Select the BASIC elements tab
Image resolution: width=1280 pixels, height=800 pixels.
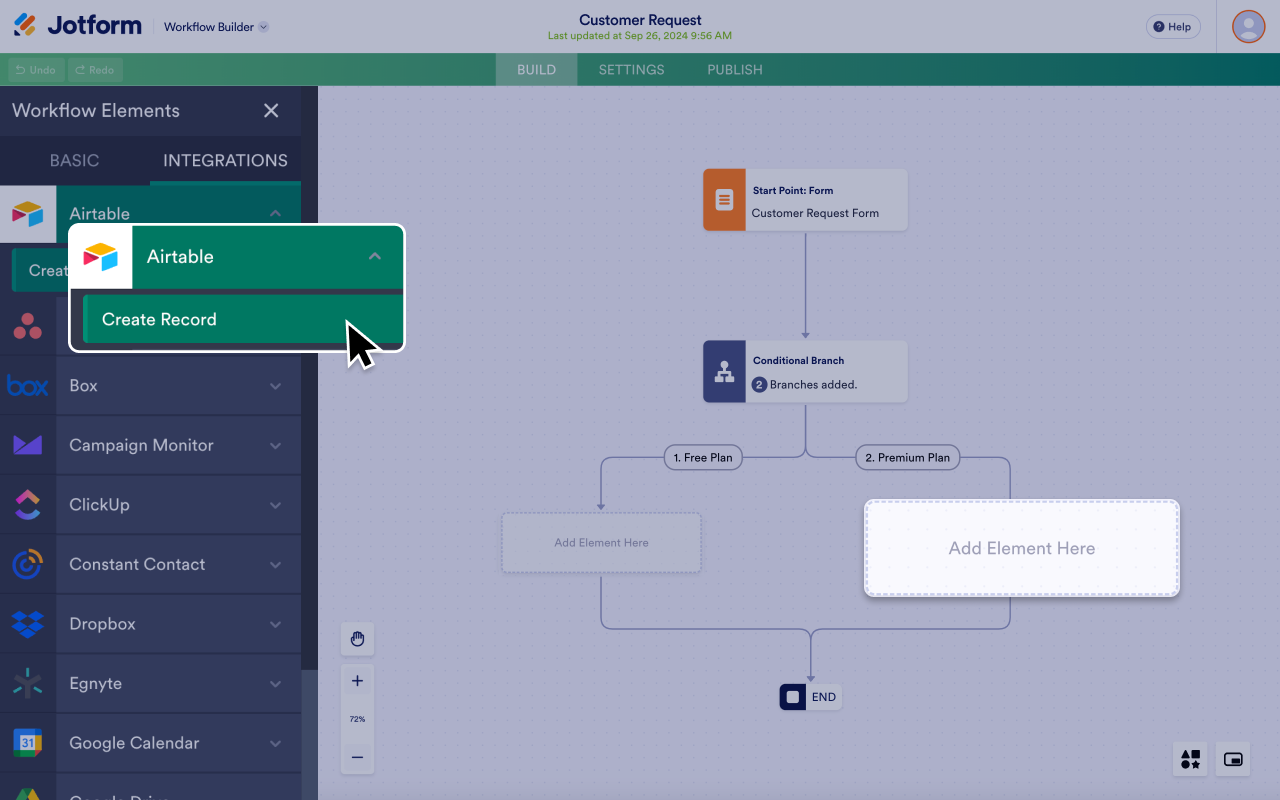[75, 160]
